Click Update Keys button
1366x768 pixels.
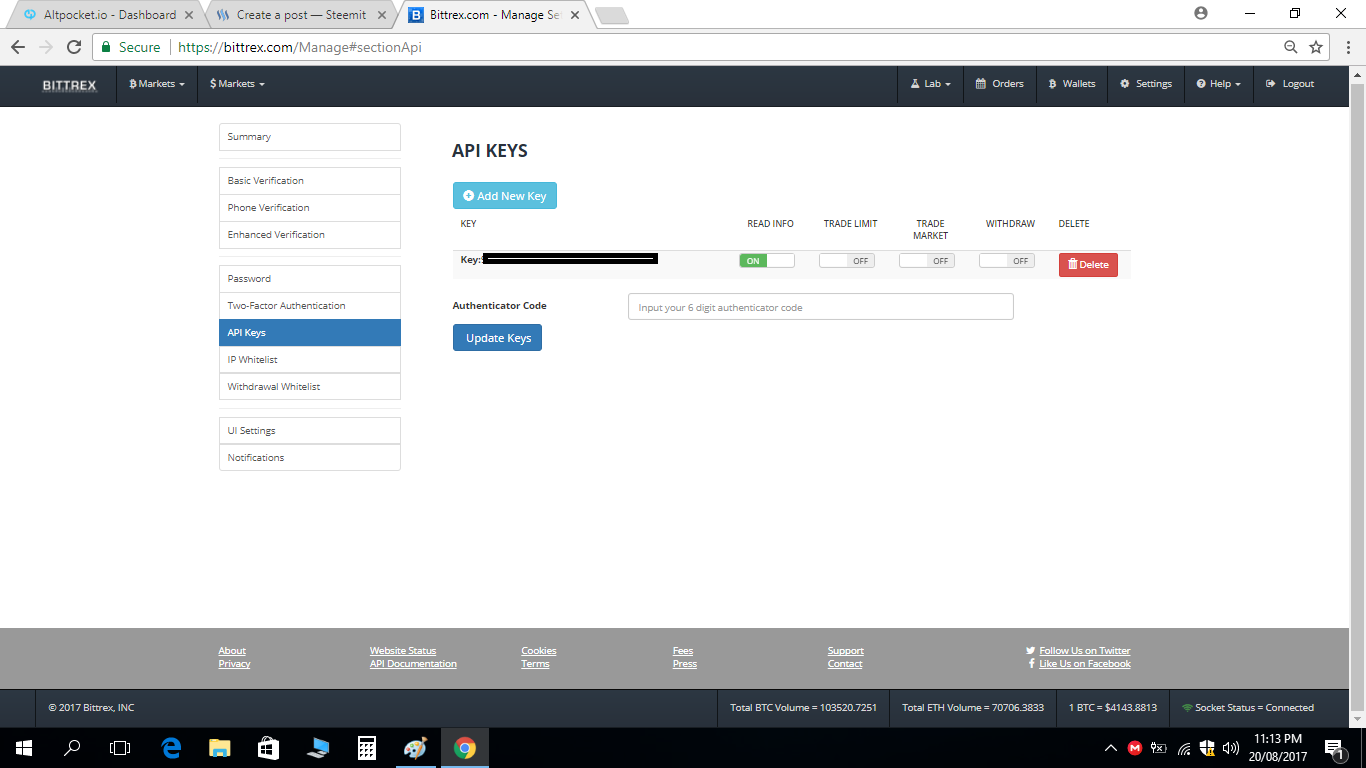(498, 338)
